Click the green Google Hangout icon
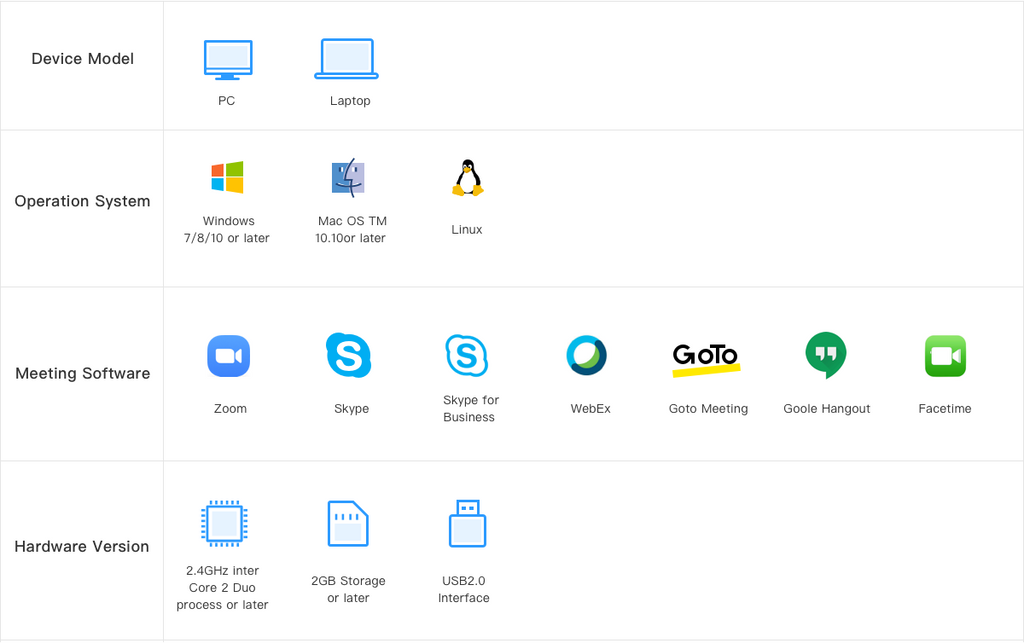The image size is (1024, 643). [826, 355]
